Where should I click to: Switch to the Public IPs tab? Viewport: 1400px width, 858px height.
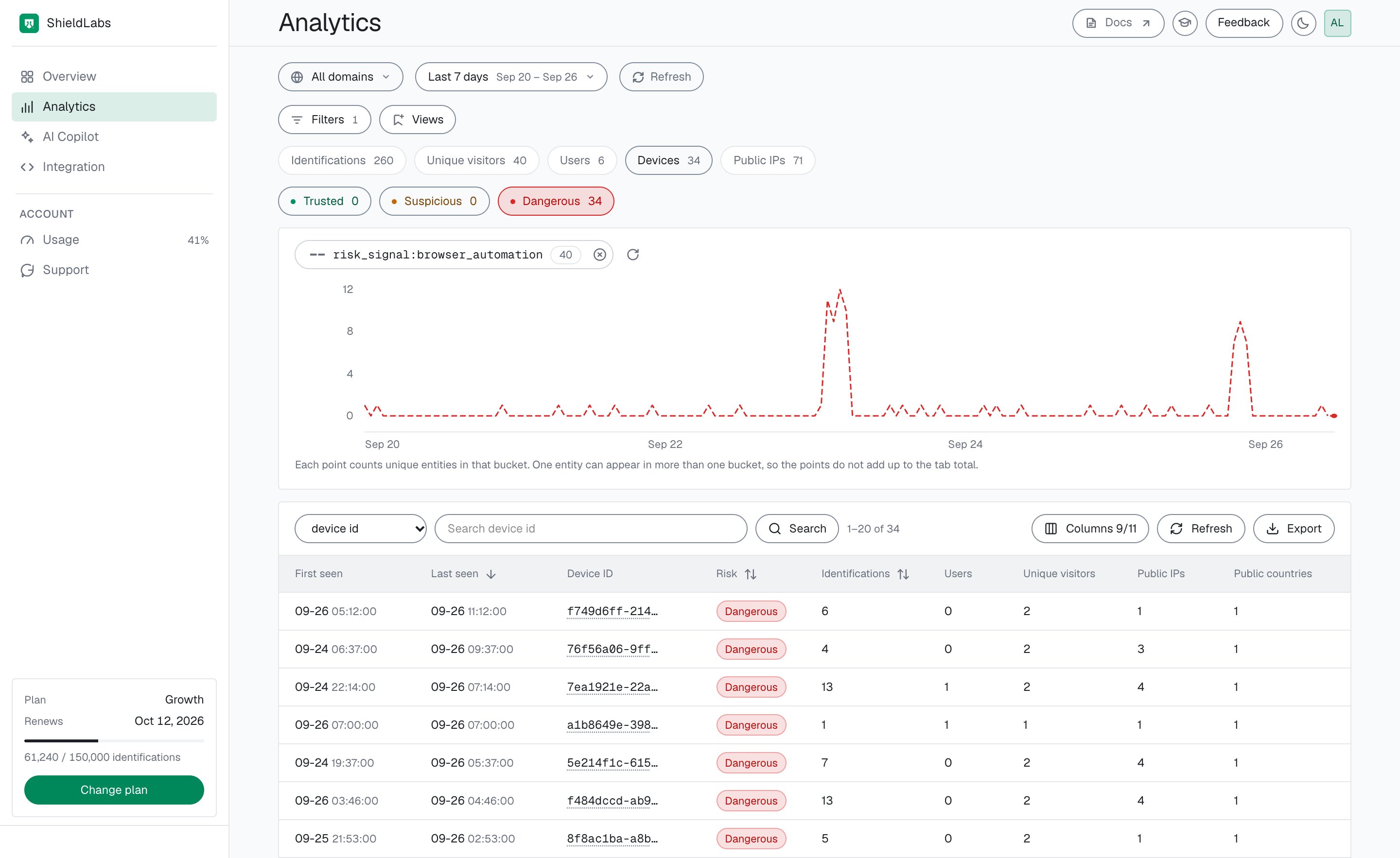[x=768, y=161]
